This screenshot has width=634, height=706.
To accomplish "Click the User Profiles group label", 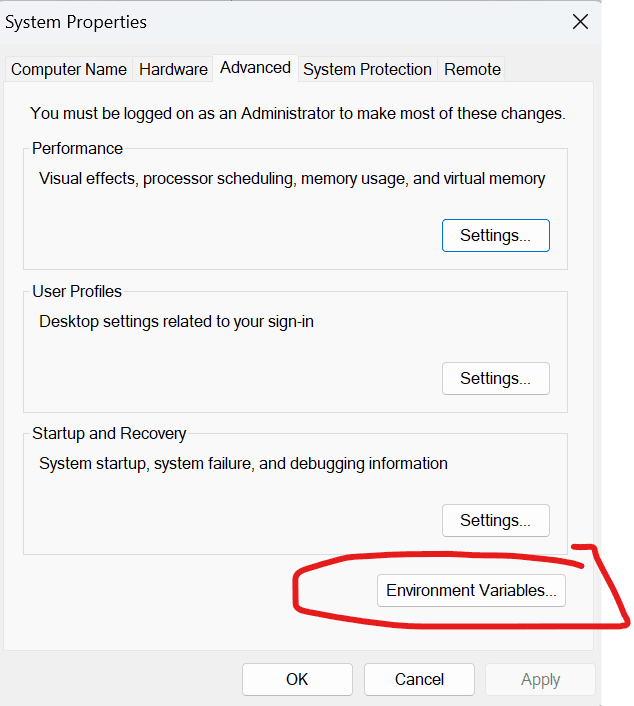I will coord(77,291).
